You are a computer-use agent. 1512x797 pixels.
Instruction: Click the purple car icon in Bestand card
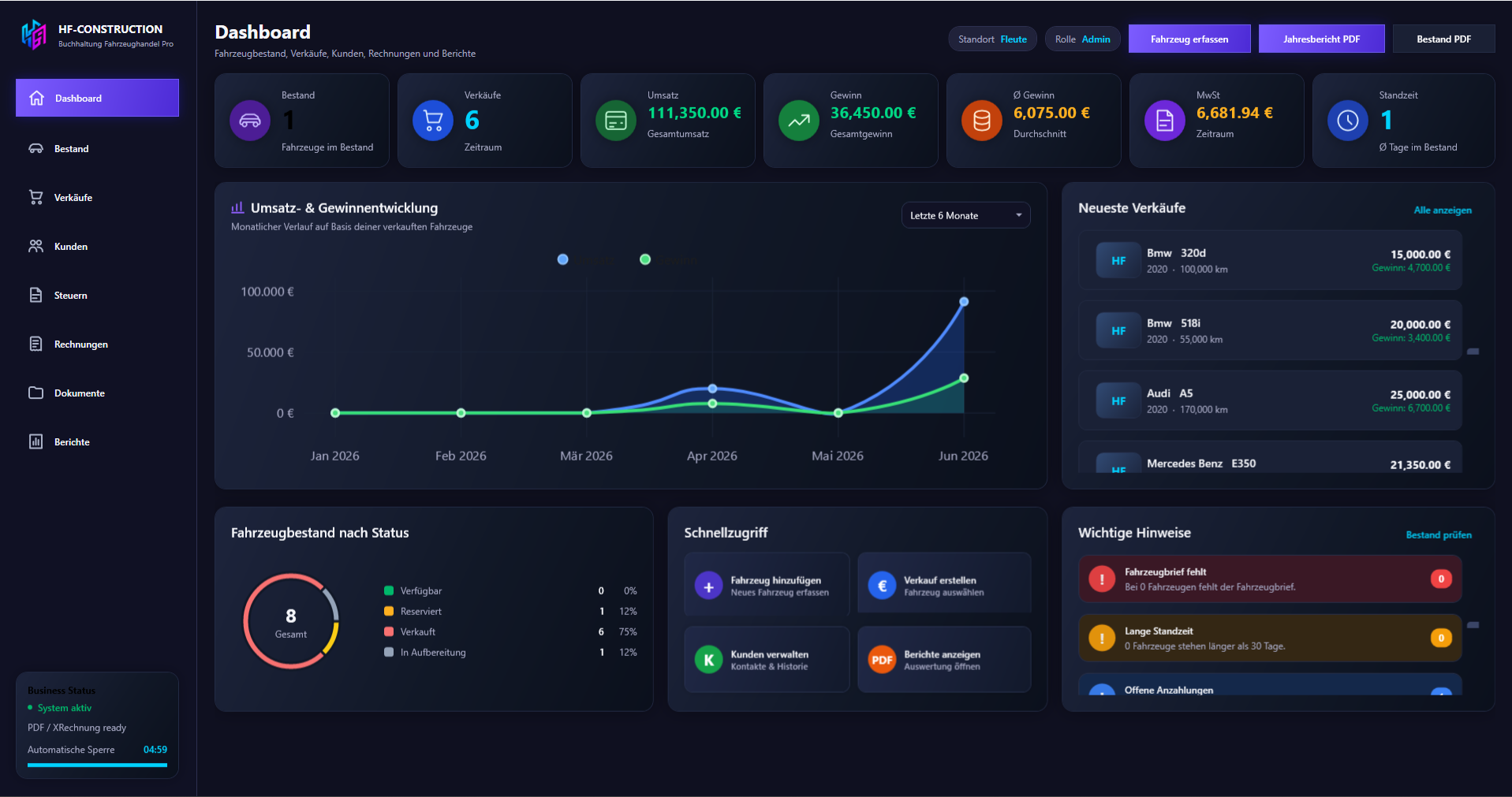[x=250, y=121]
